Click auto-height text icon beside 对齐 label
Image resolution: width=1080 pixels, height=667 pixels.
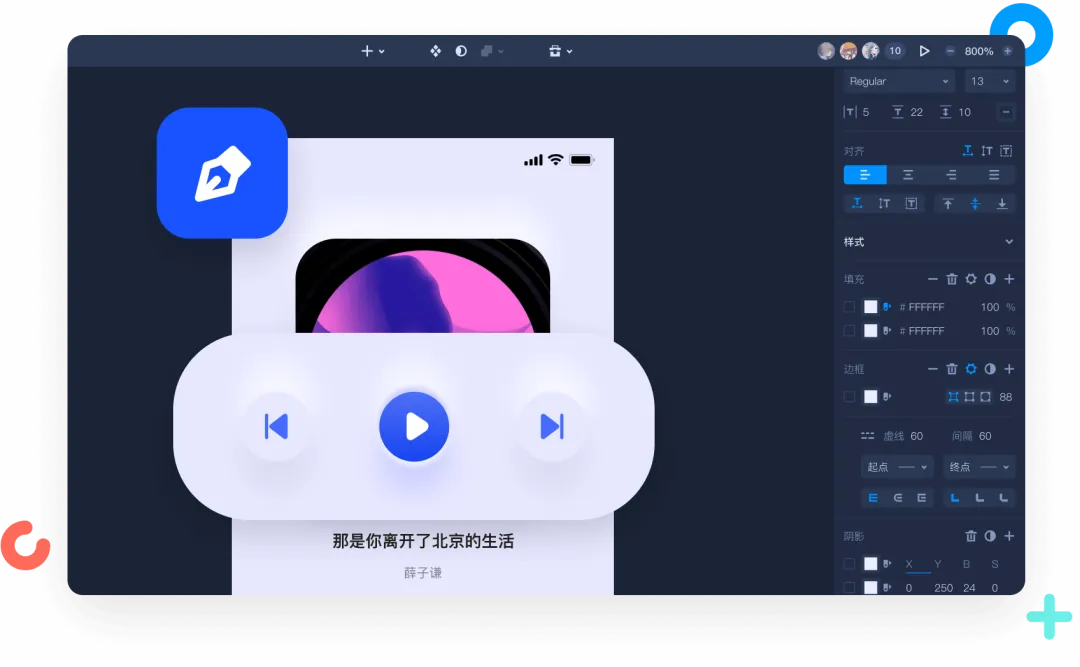point(987,150)
